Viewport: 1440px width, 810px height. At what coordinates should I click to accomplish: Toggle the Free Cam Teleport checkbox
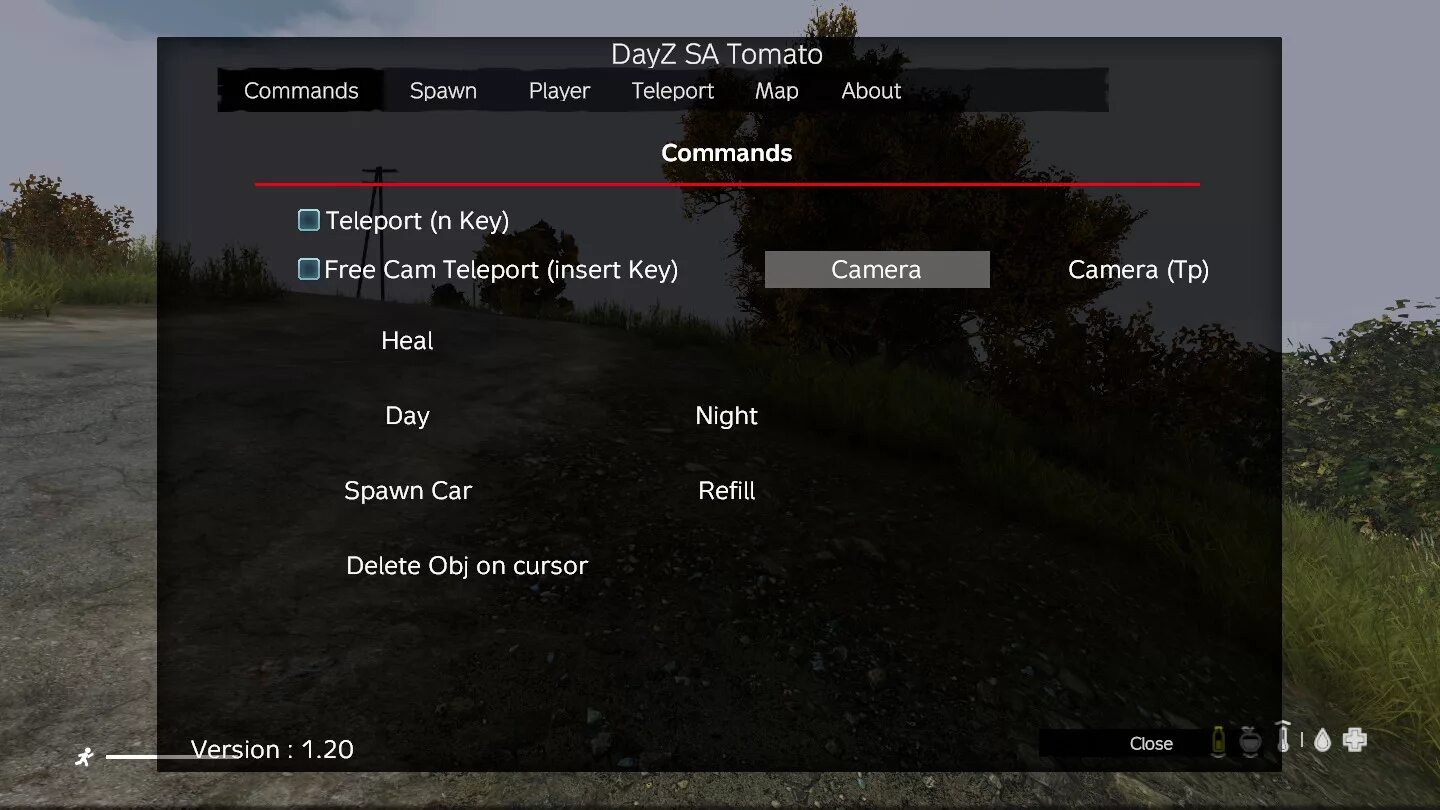[309, 269]
